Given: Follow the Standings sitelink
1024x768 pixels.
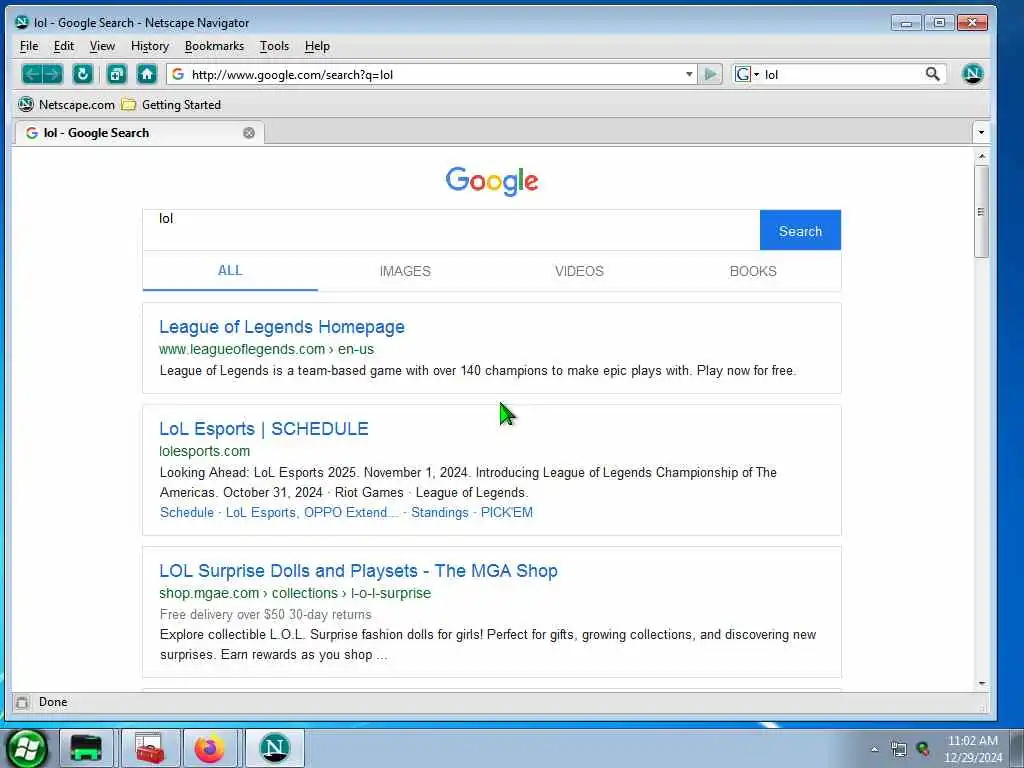Looking at the screenshot, I should pyautogui.click(x=440, y=513).
